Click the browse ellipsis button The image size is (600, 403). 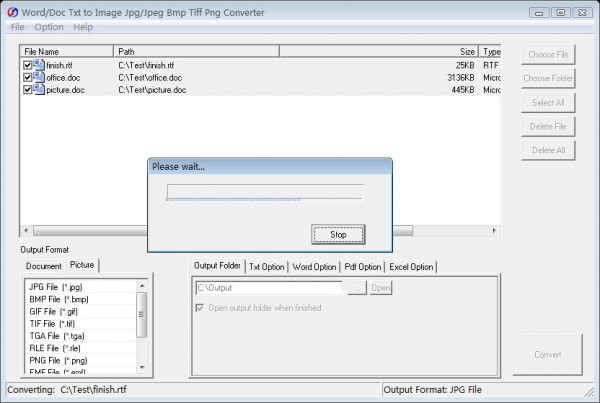click(x=357, y=288)
